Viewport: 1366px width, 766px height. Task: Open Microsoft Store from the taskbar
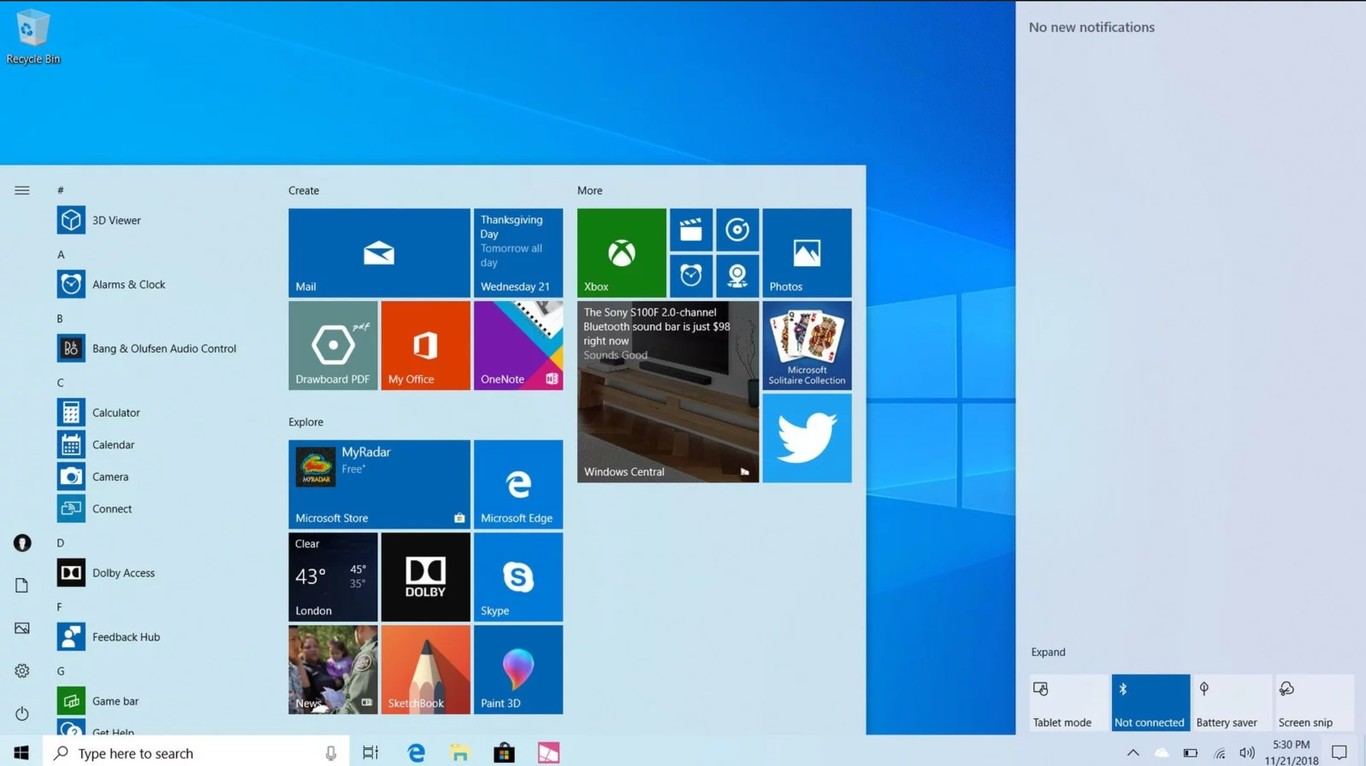tap(504, 753)
